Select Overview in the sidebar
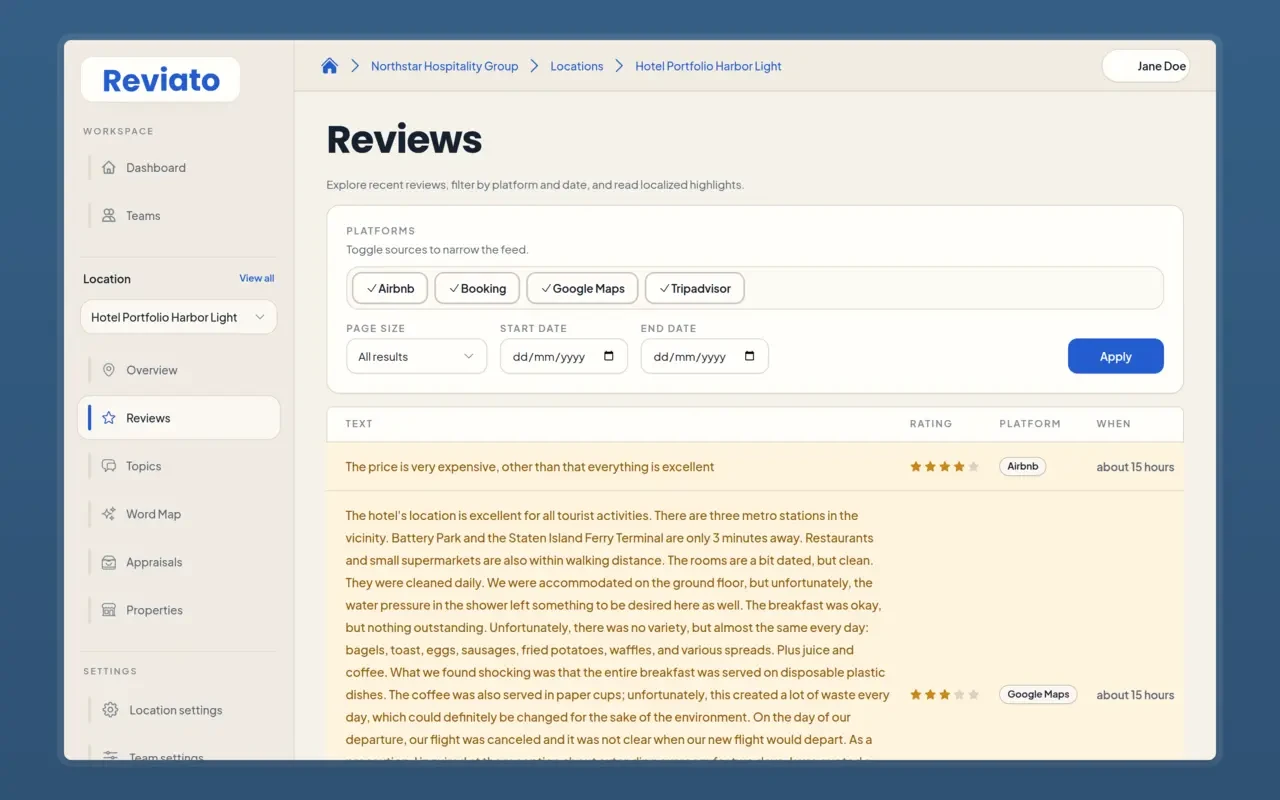 tap(178, 370)
